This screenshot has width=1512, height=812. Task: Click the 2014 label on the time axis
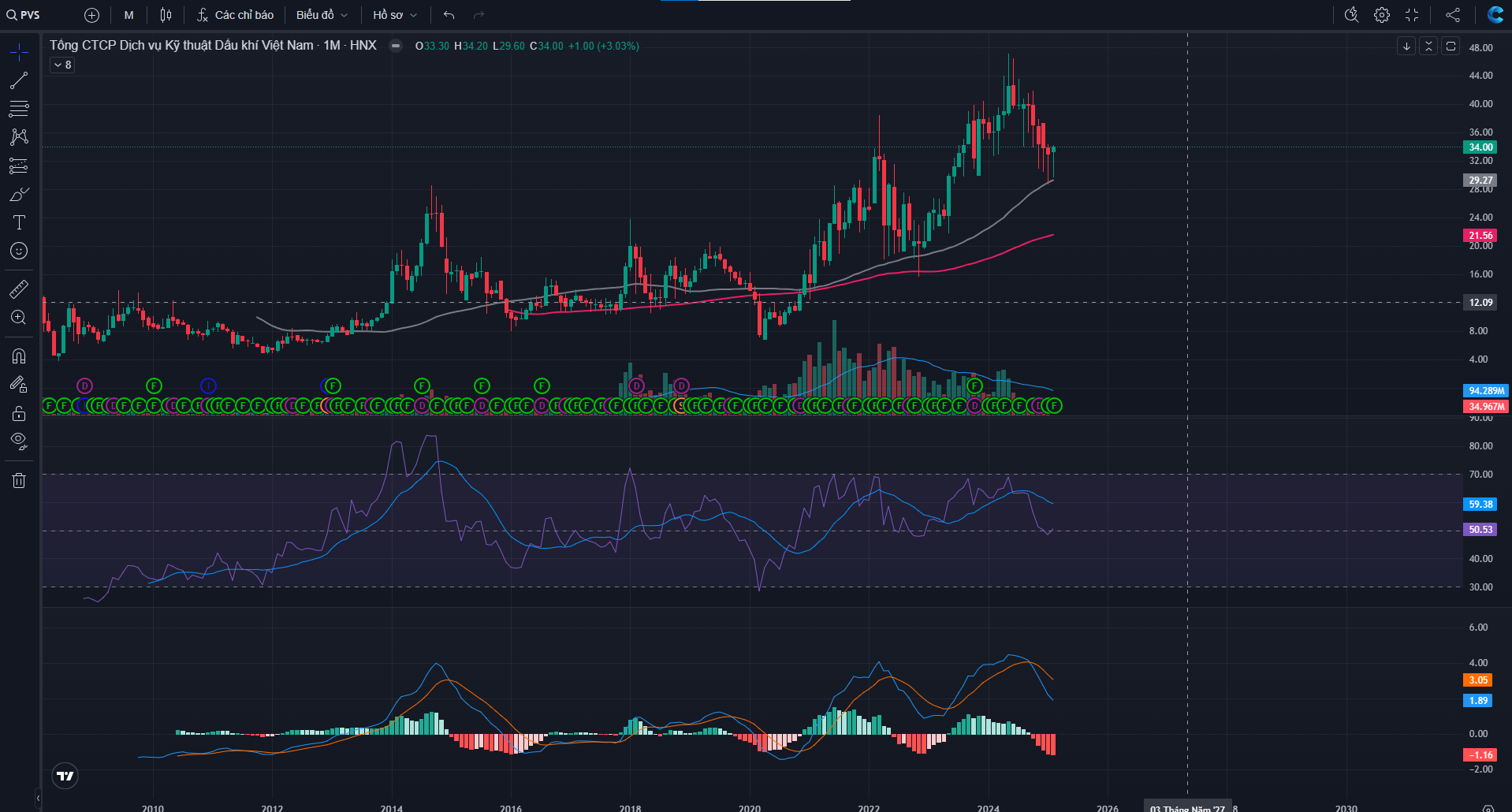(x=392, y=808)
